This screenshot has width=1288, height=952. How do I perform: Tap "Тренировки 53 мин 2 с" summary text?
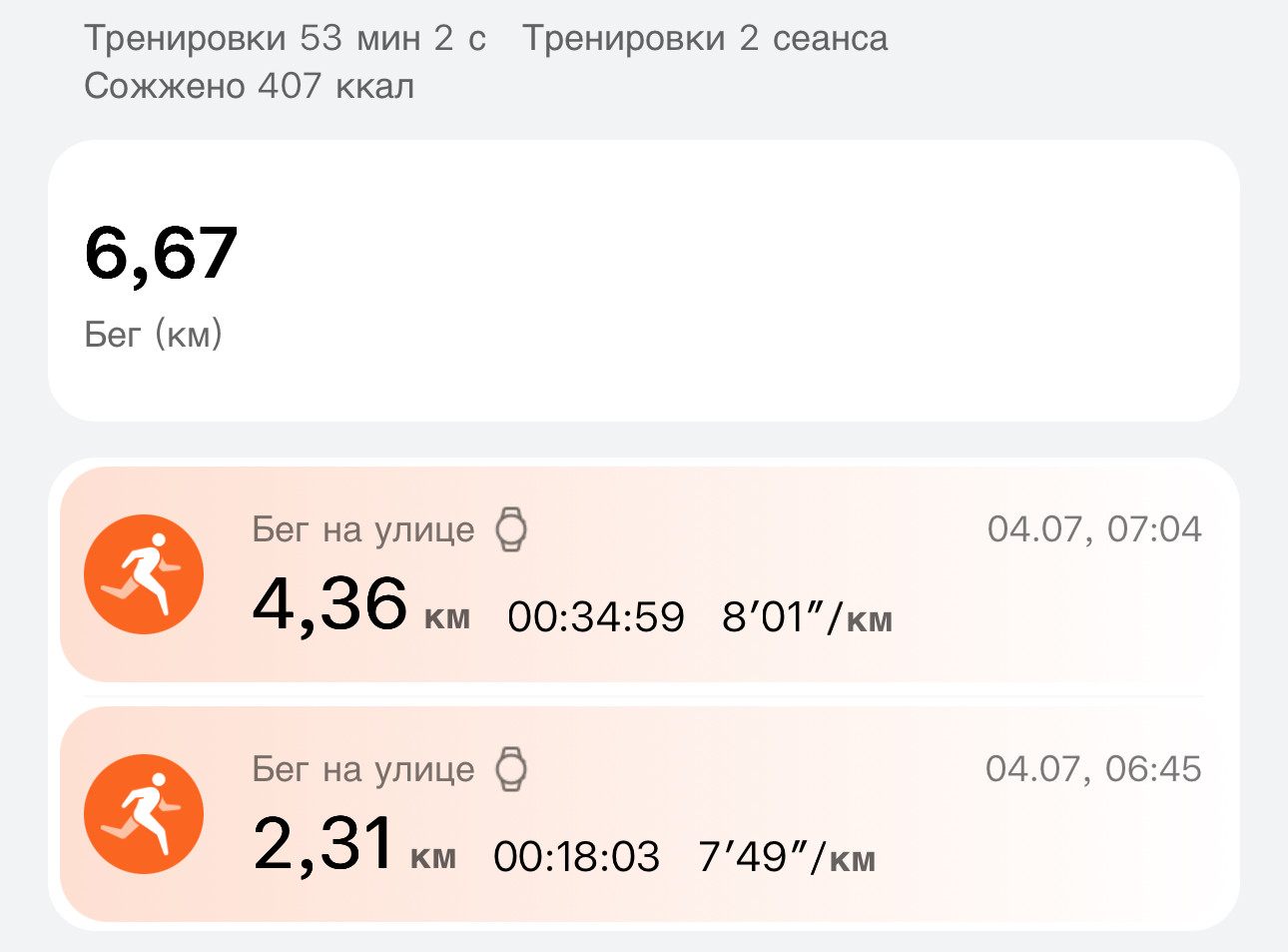click(x=286, y=38)
